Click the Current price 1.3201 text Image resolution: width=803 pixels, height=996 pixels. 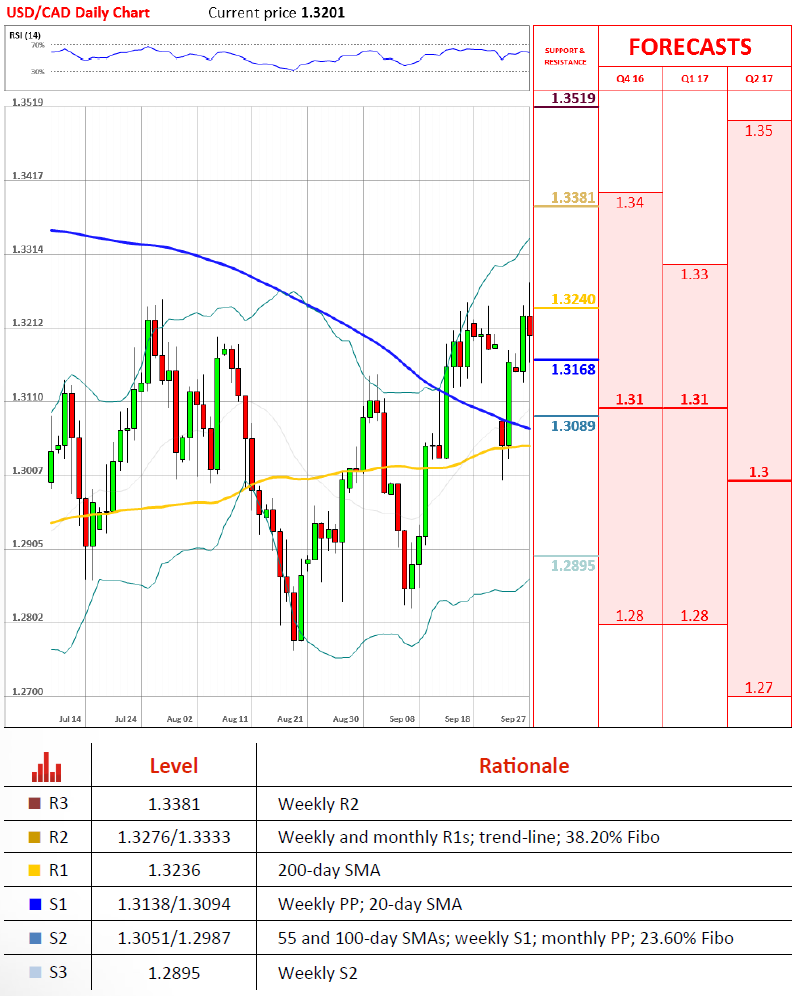click(276, 13)
